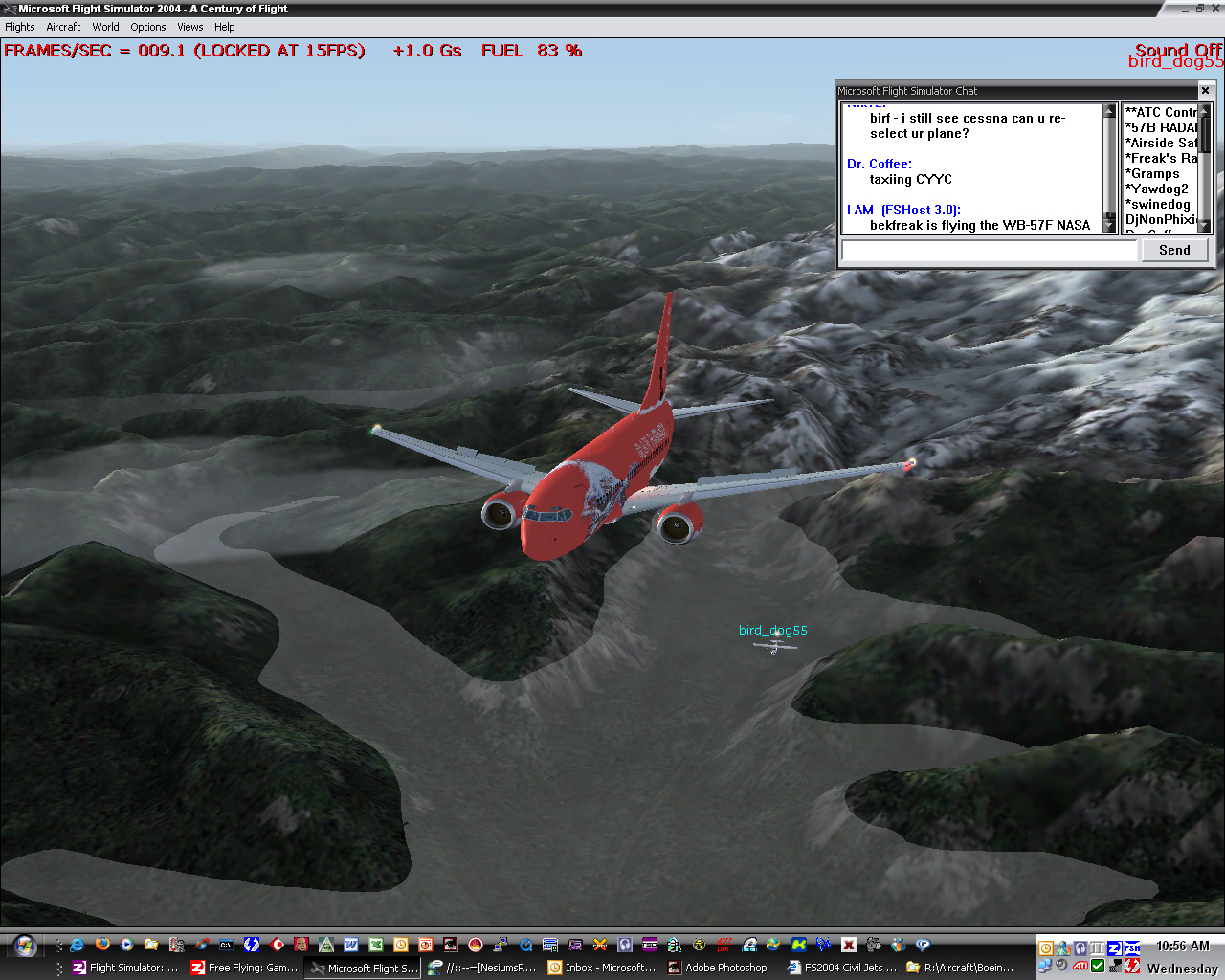Click the Send button in chat
Viewport: 1225px width, 980px height.
pyautogui.click(x=1174, y=250)
